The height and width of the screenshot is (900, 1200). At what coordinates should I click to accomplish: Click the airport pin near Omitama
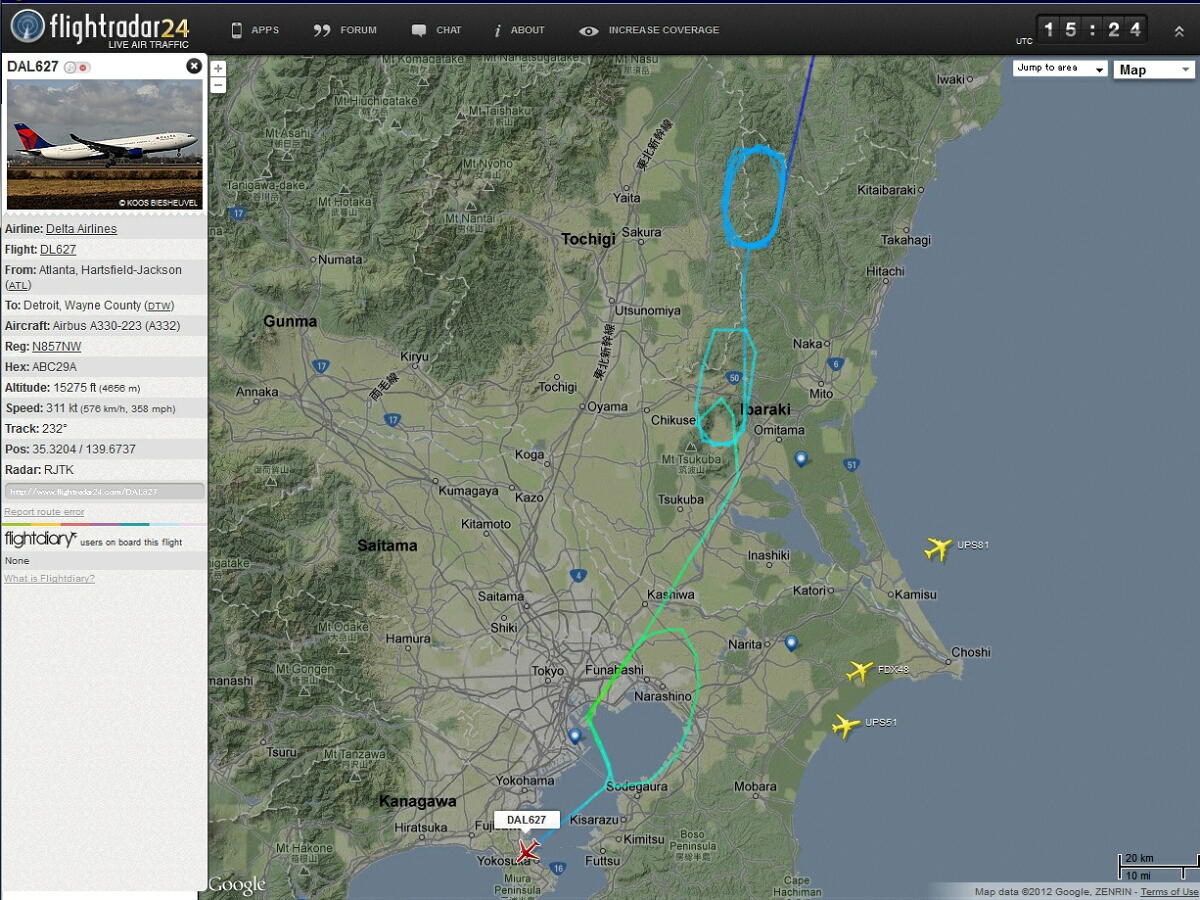[x=801, y=459]
